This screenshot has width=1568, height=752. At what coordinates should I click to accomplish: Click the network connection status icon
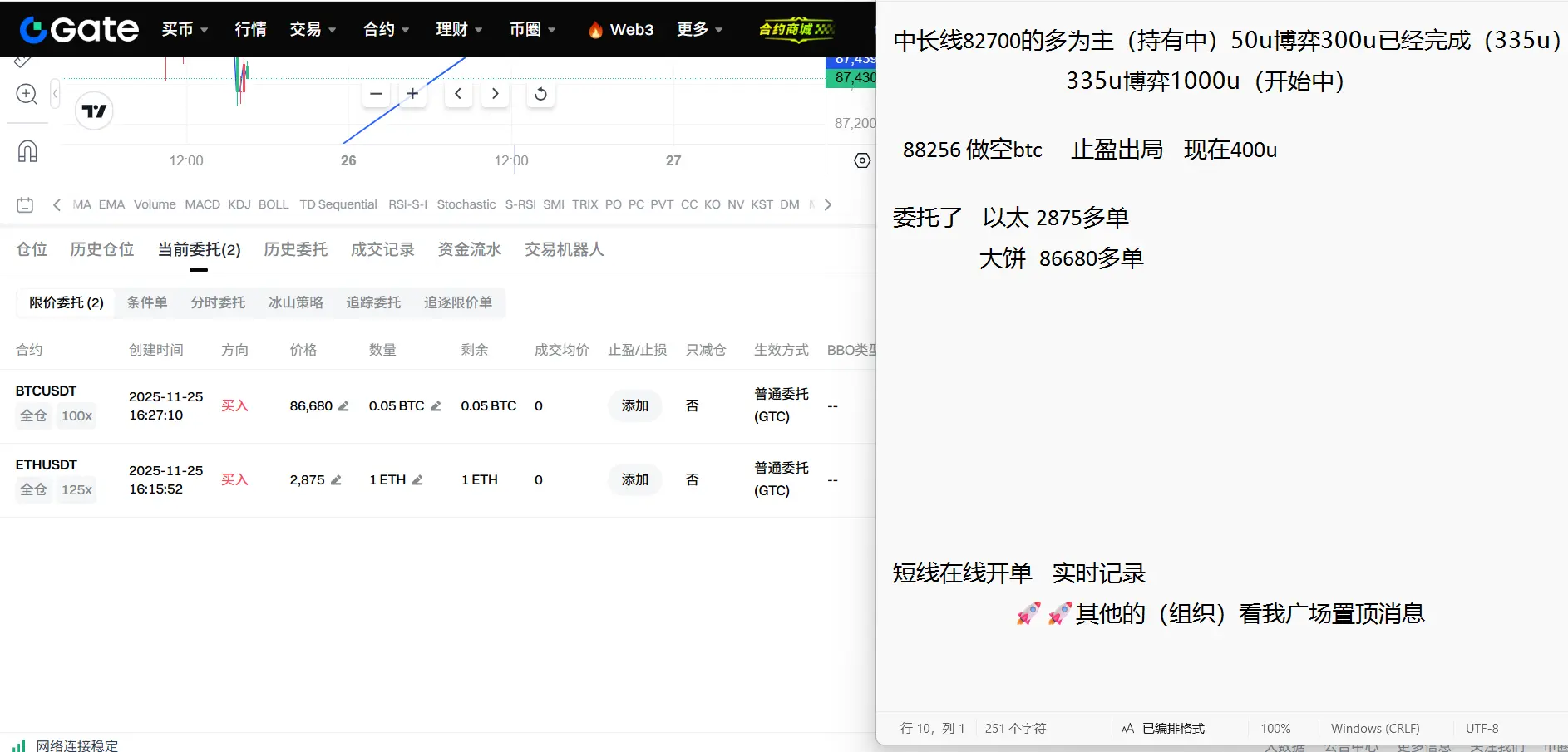click(x=19, y=745)
